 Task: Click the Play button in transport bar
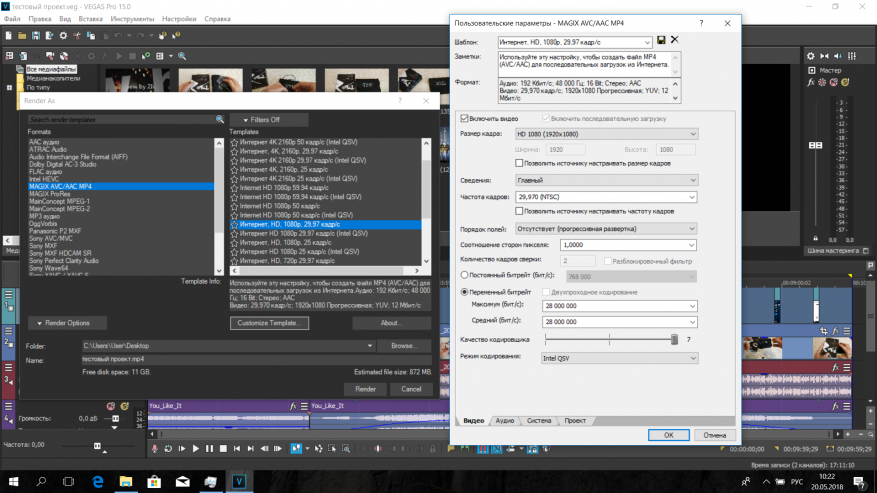pos(195,449)
